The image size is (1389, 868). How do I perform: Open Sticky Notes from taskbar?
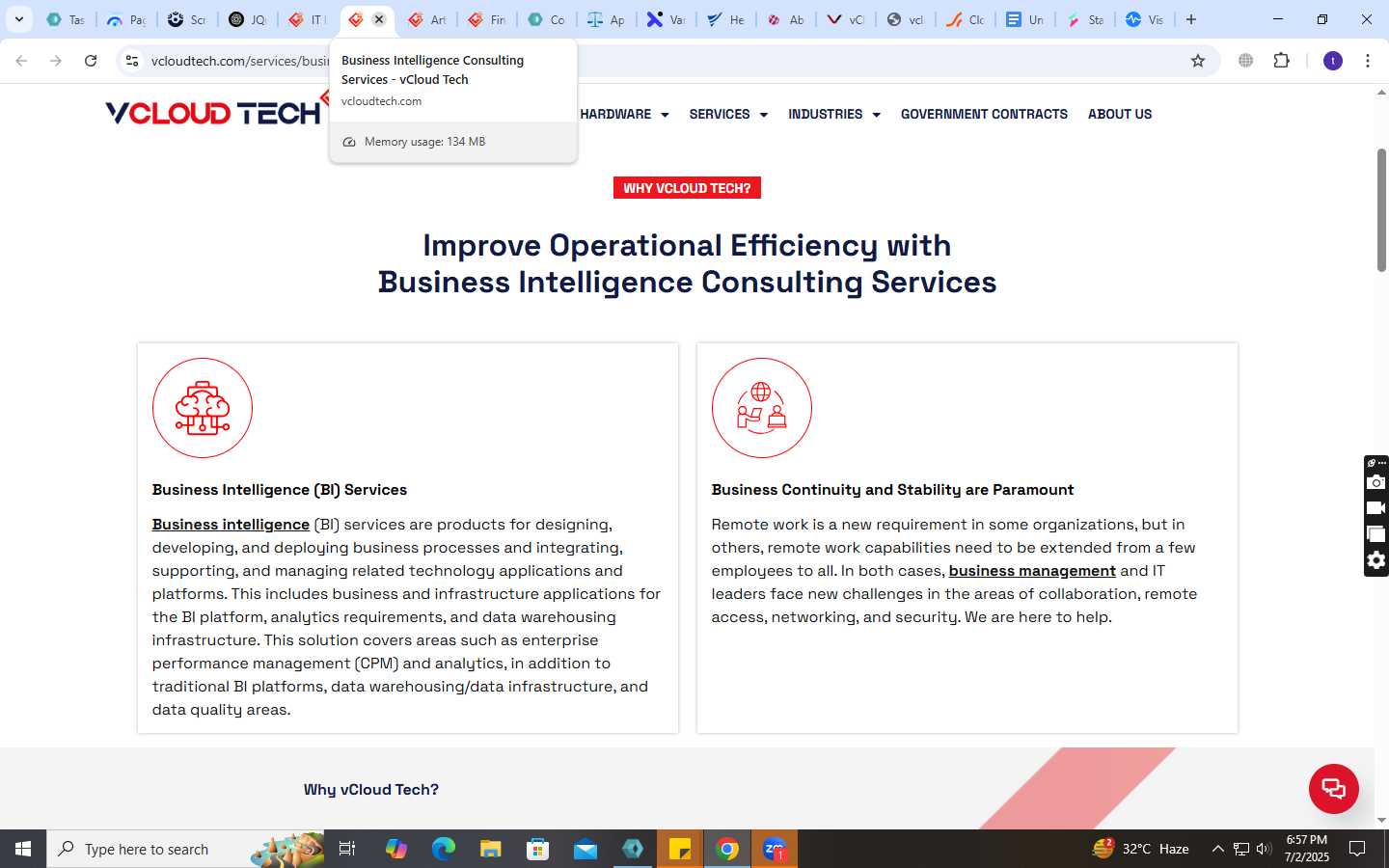point(680,849)
